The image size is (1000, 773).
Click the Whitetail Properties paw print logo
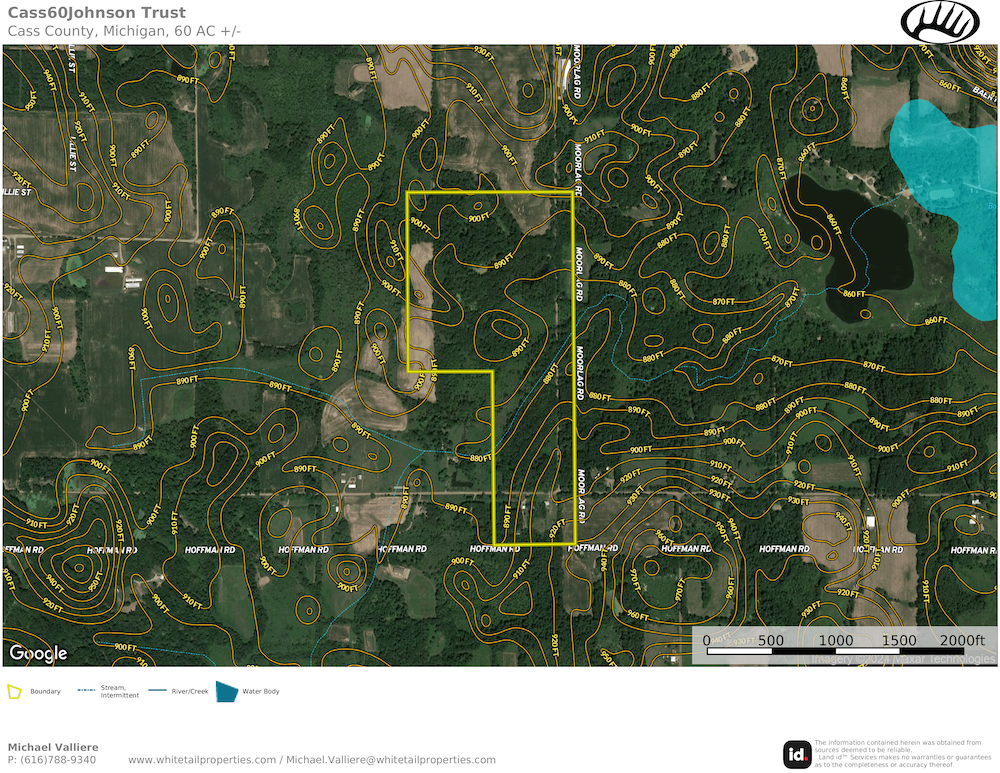coord(942,21)
